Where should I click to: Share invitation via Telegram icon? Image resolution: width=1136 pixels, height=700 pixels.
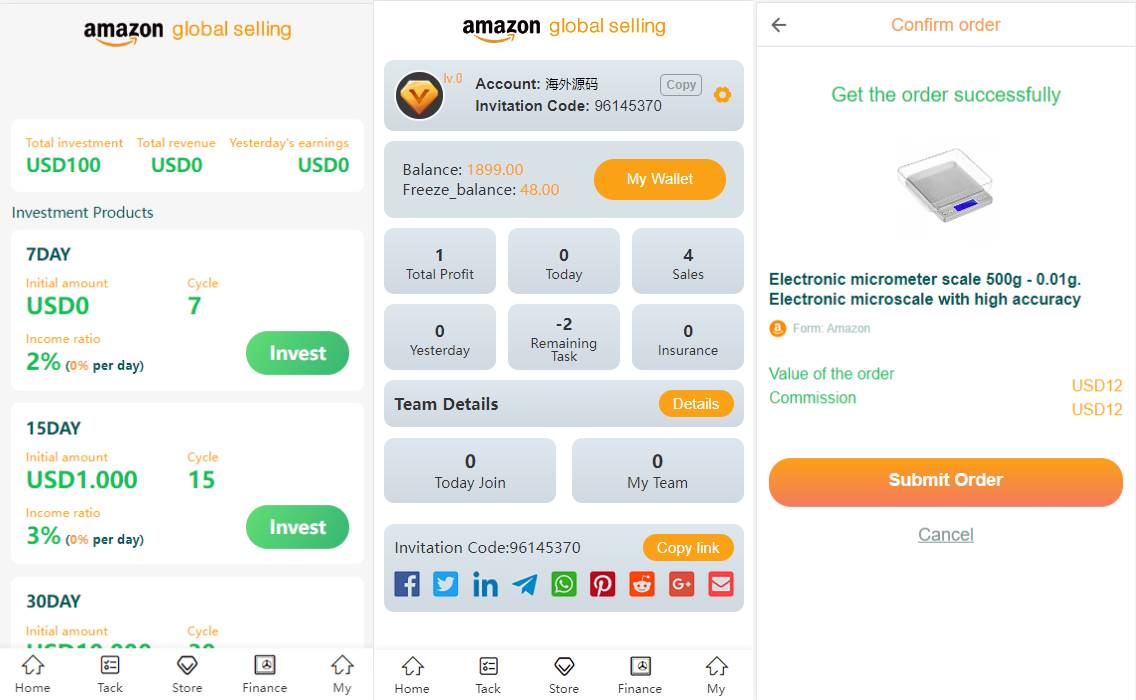[x=525, y=584]
